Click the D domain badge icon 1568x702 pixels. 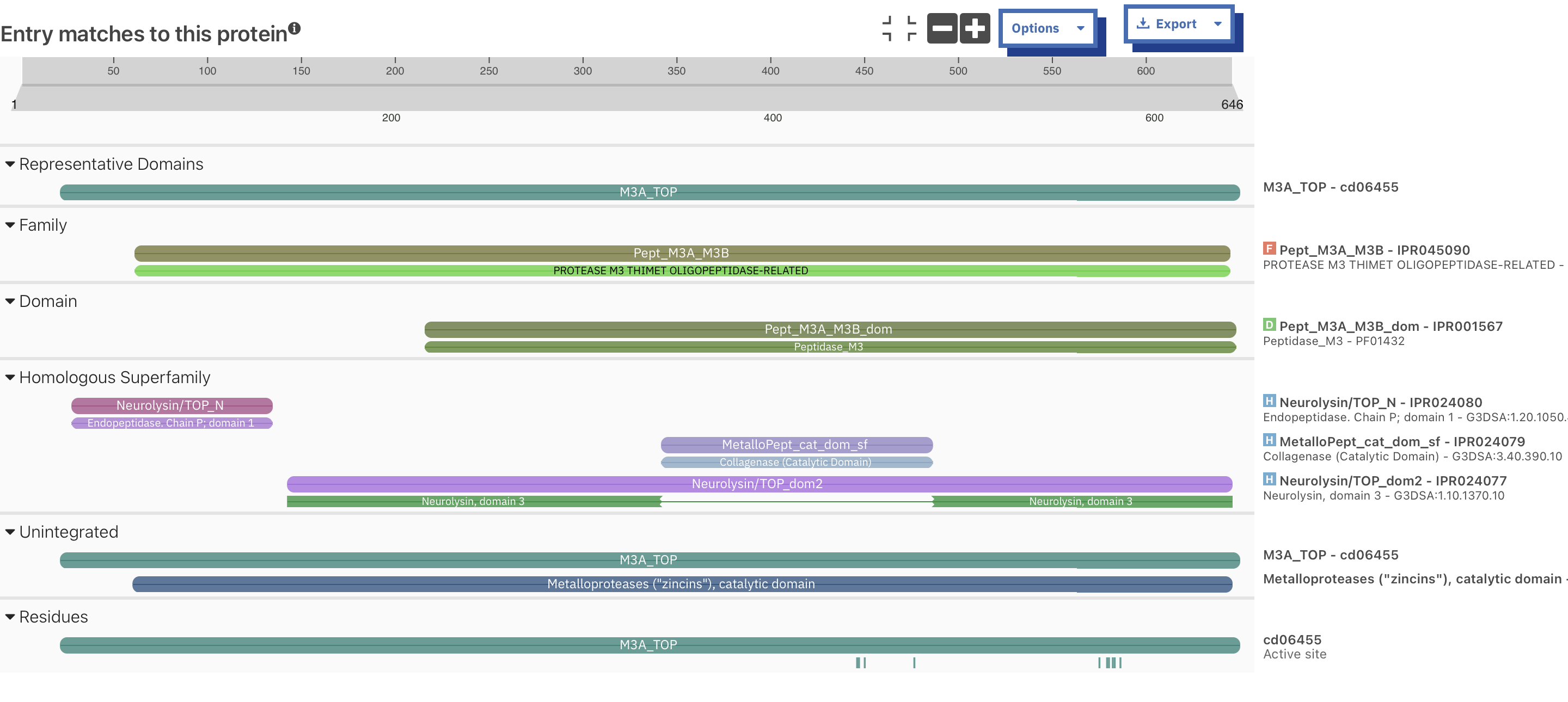[x=1269, y=324]
